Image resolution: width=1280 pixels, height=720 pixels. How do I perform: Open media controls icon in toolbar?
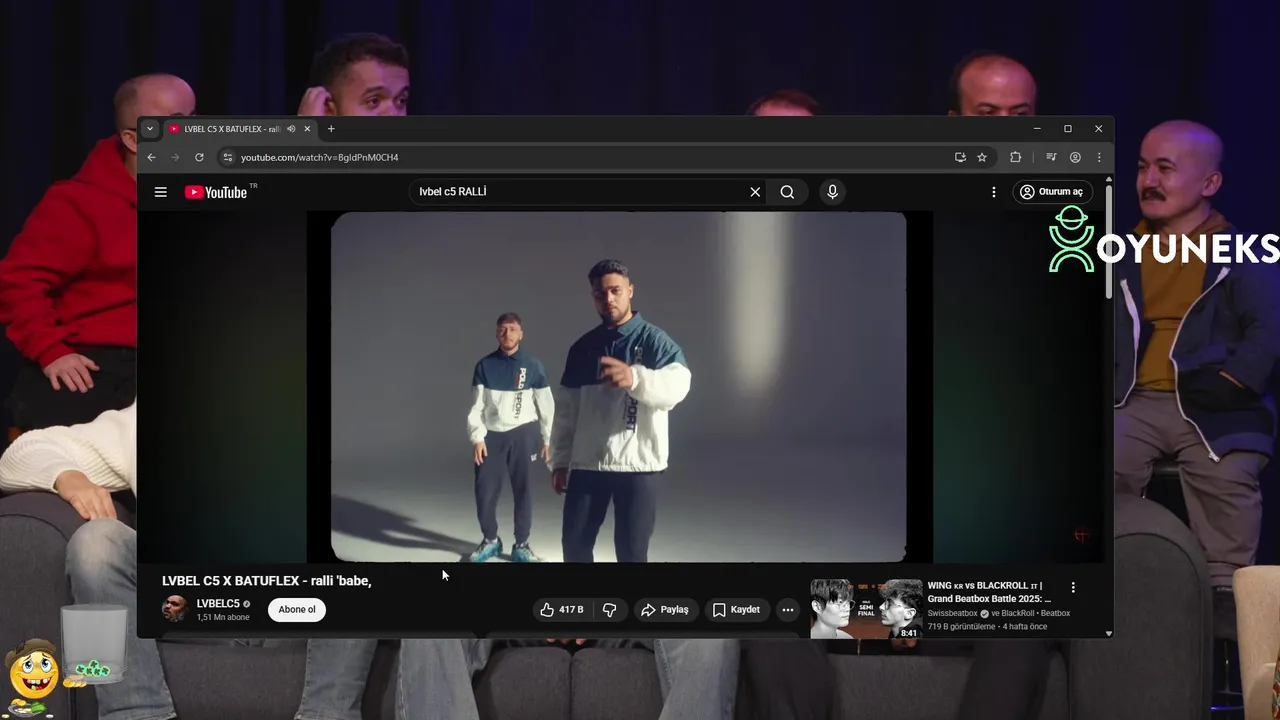(1051, 157)
